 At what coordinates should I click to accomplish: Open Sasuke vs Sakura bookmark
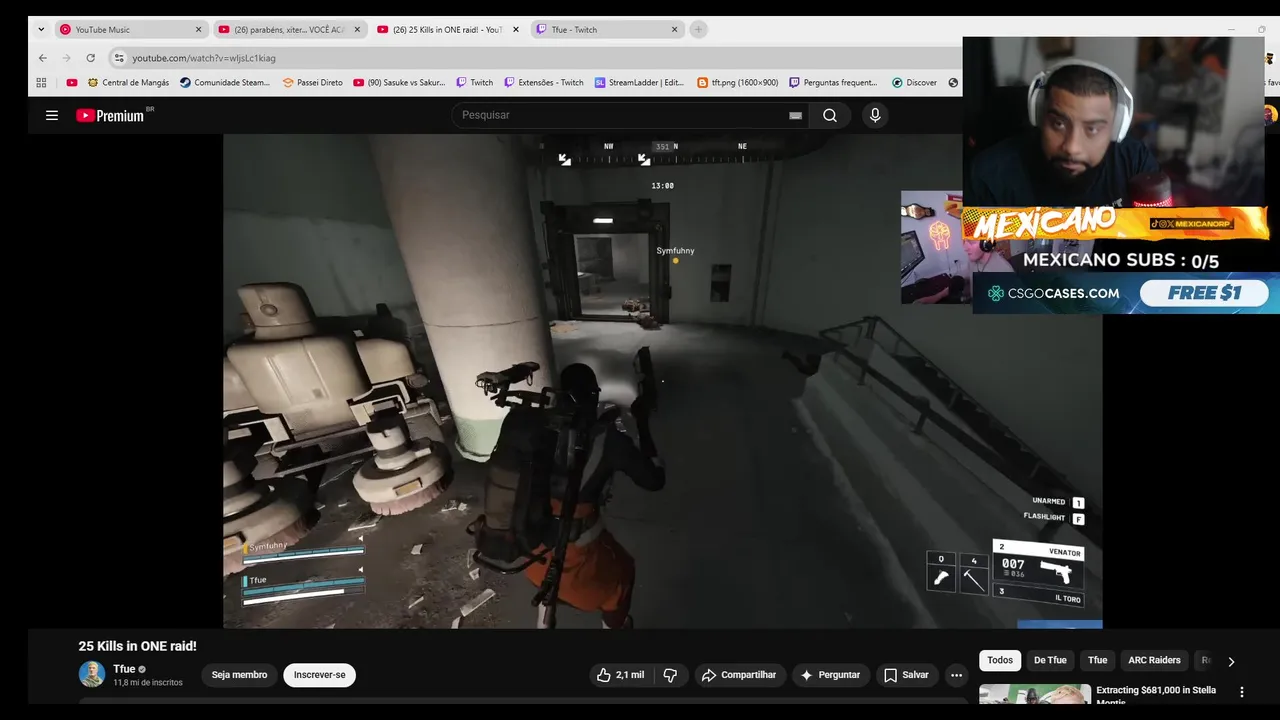(x=399, y=83)
